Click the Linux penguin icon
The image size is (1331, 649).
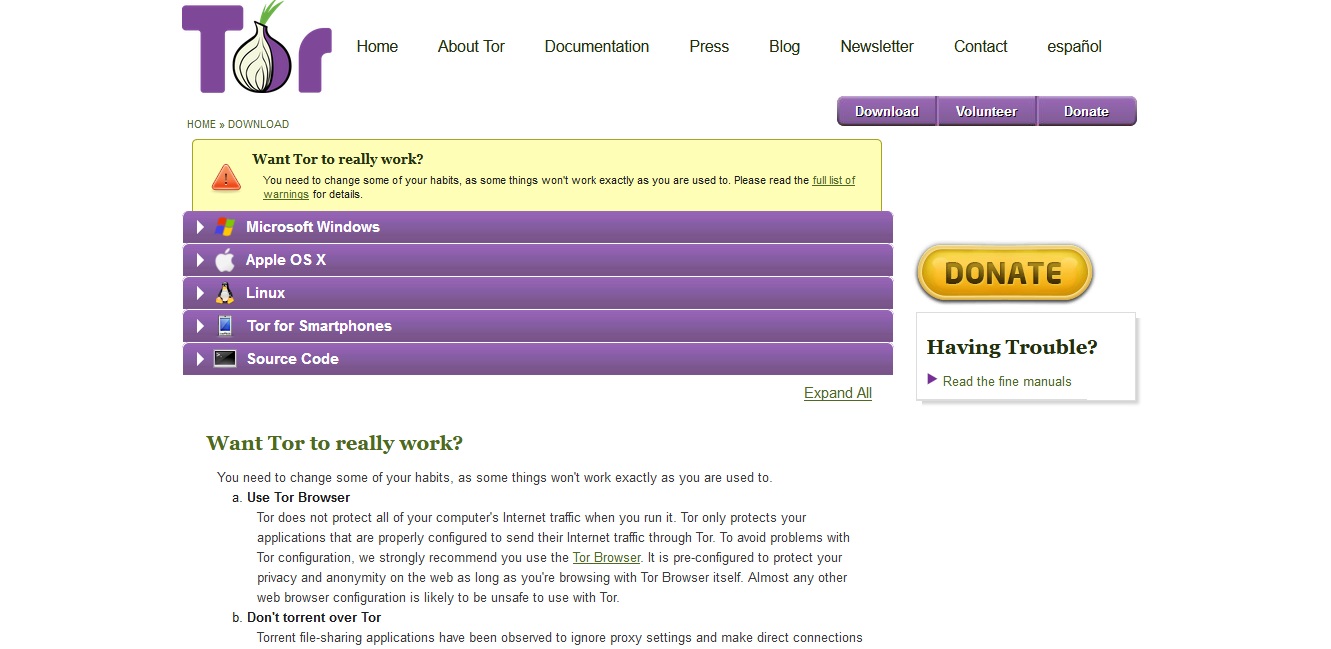click(225, 293)
